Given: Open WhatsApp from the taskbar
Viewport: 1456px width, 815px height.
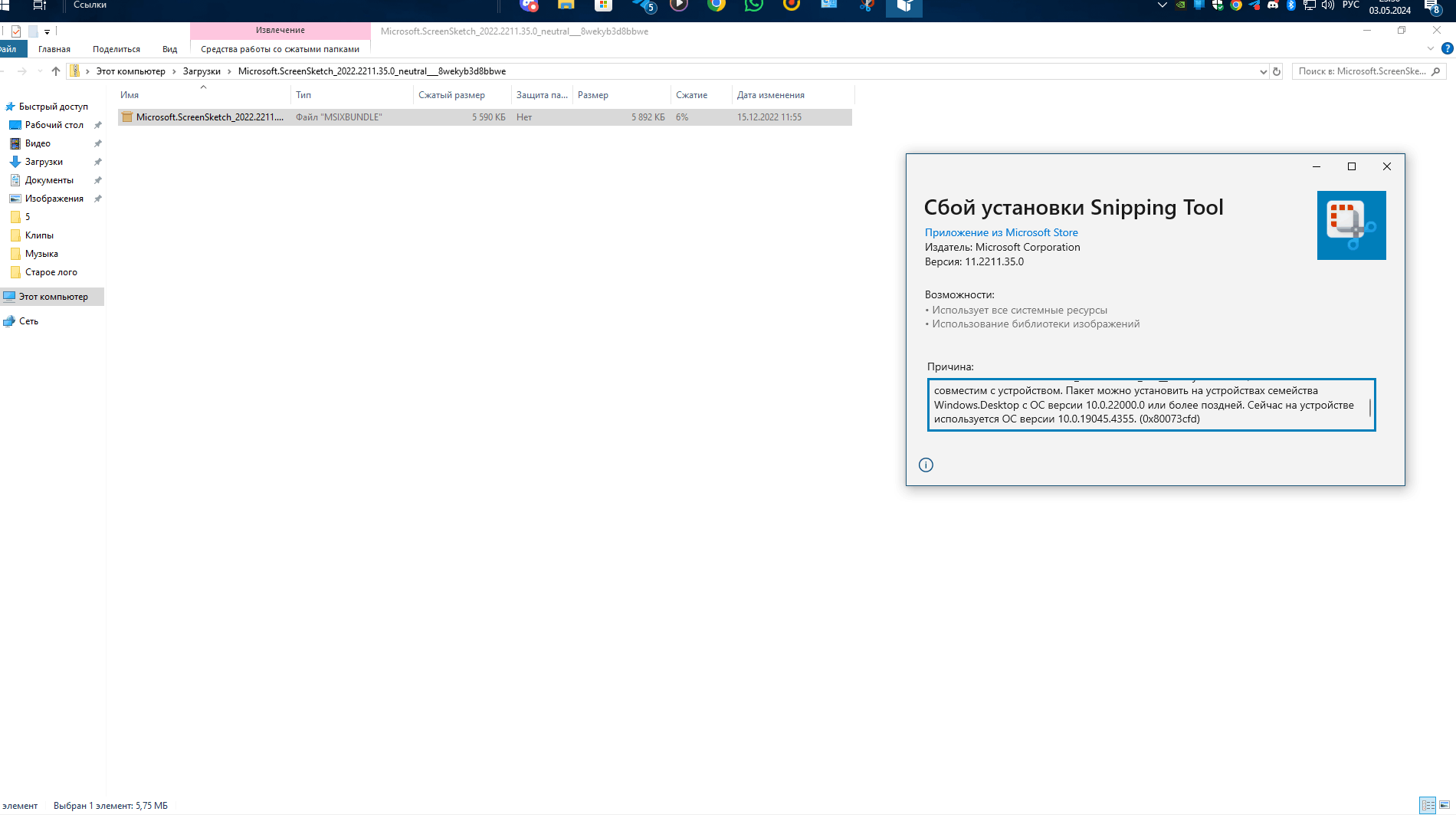Looking at the screenshot, I should [754, 5].
